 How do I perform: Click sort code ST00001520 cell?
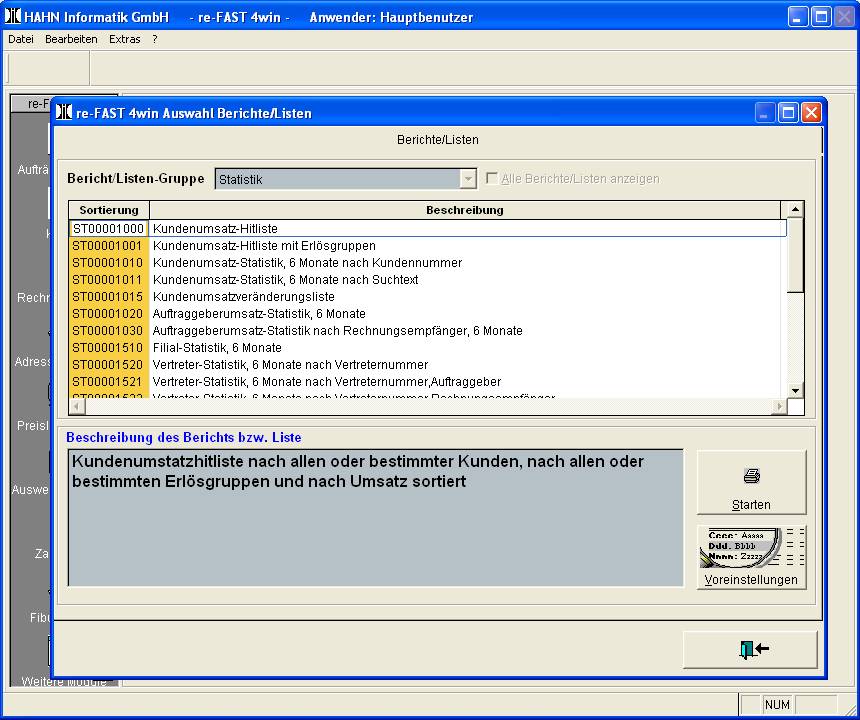coord(109,365)
